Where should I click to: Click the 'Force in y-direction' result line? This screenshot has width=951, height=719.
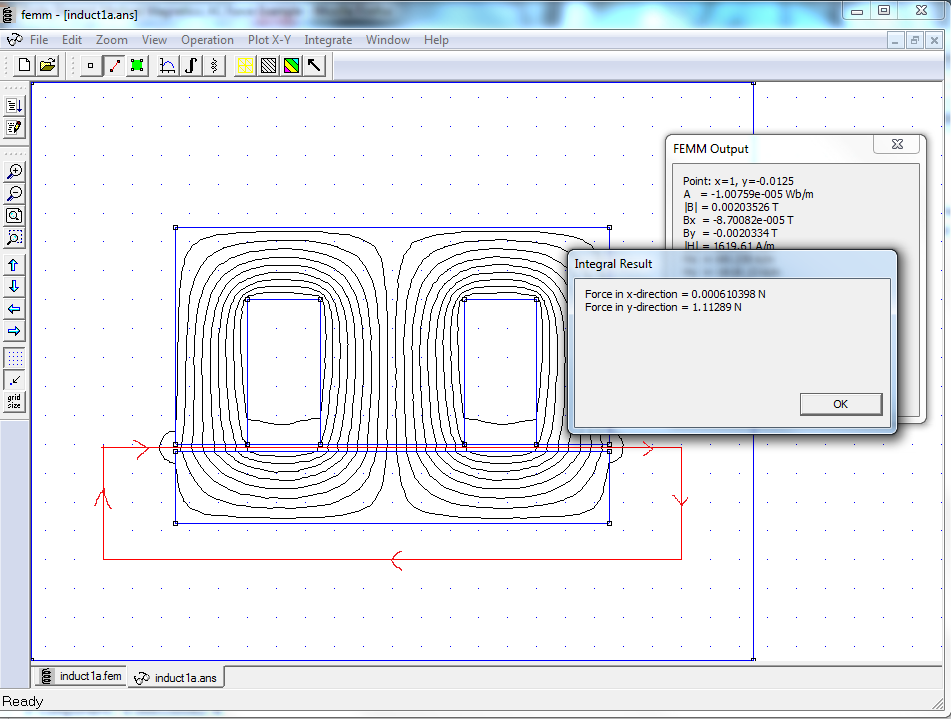point(663,308)
